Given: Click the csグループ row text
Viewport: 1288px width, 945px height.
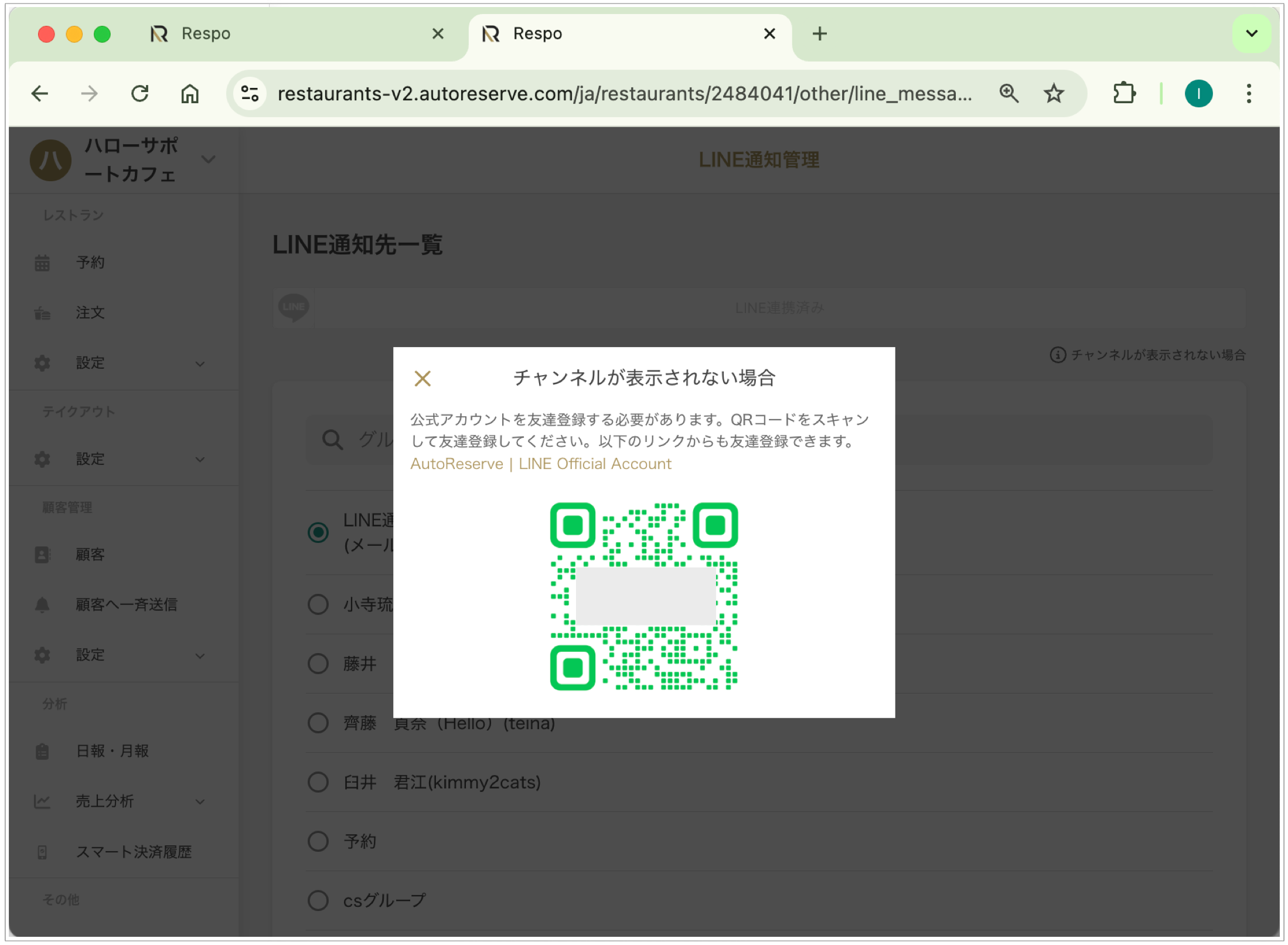Looking at the screenshot, I should tap(384, 900).
